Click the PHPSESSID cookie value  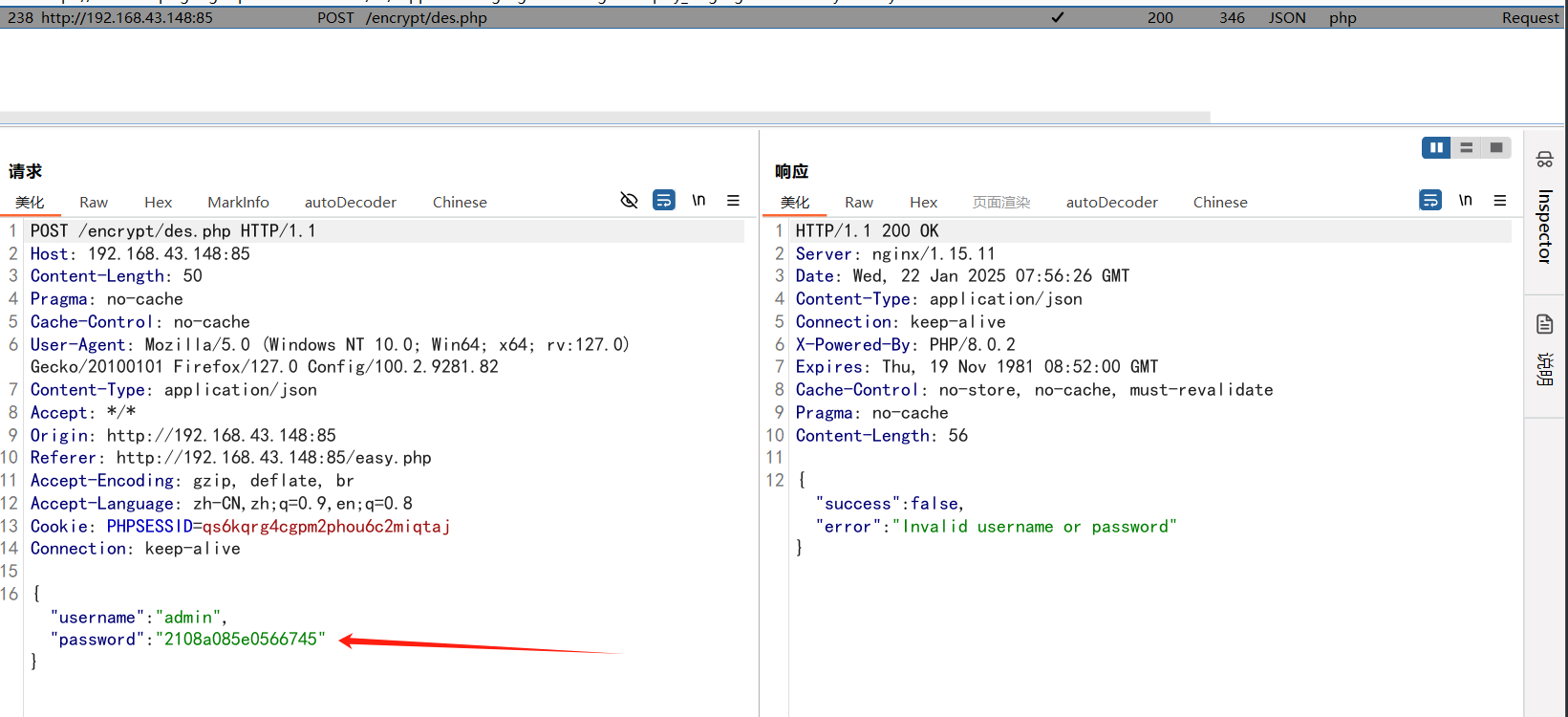coord(326,527)
